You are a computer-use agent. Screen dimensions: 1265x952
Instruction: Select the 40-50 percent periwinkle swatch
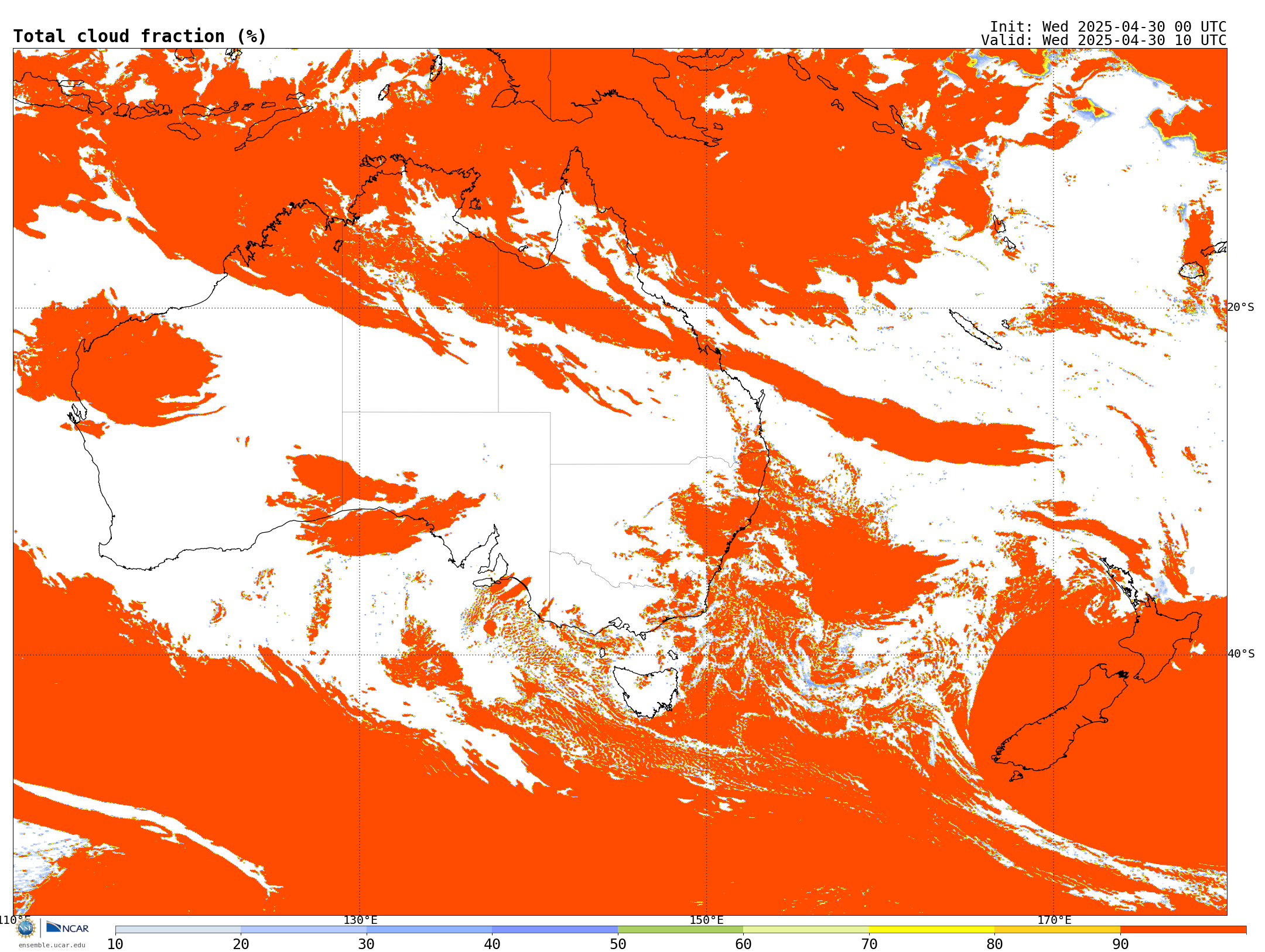(x=555, y=930)
